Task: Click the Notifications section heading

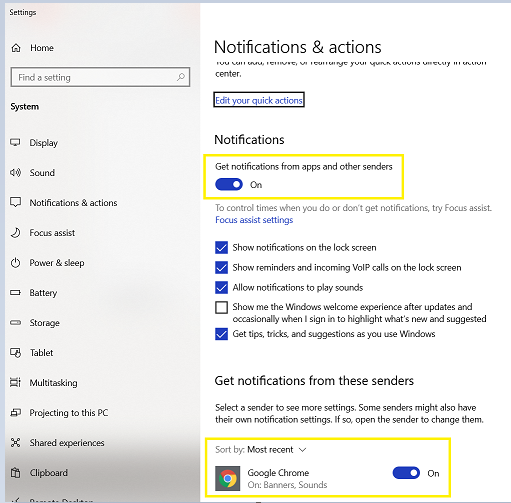Action: (249, 140)
